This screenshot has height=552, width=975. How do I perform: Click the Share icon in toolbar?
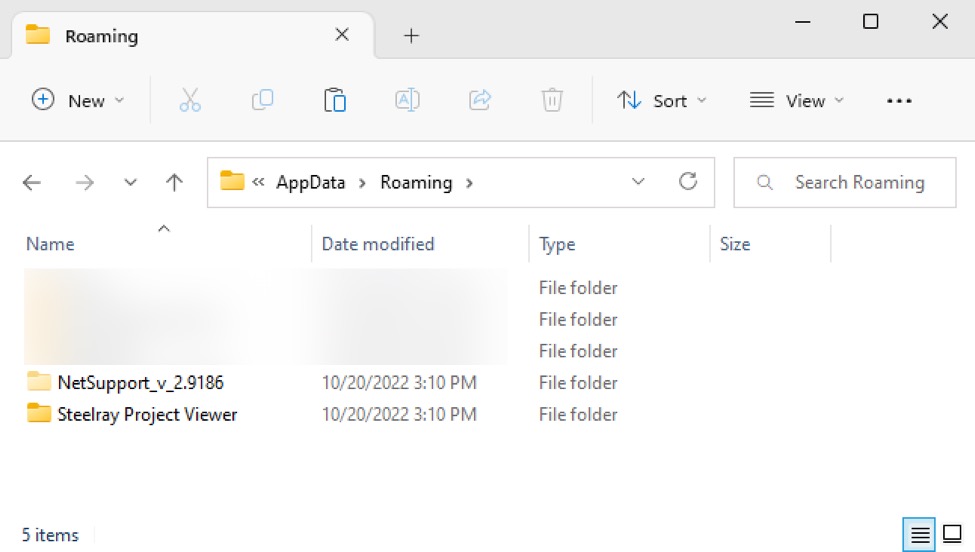tap(480, 100)
